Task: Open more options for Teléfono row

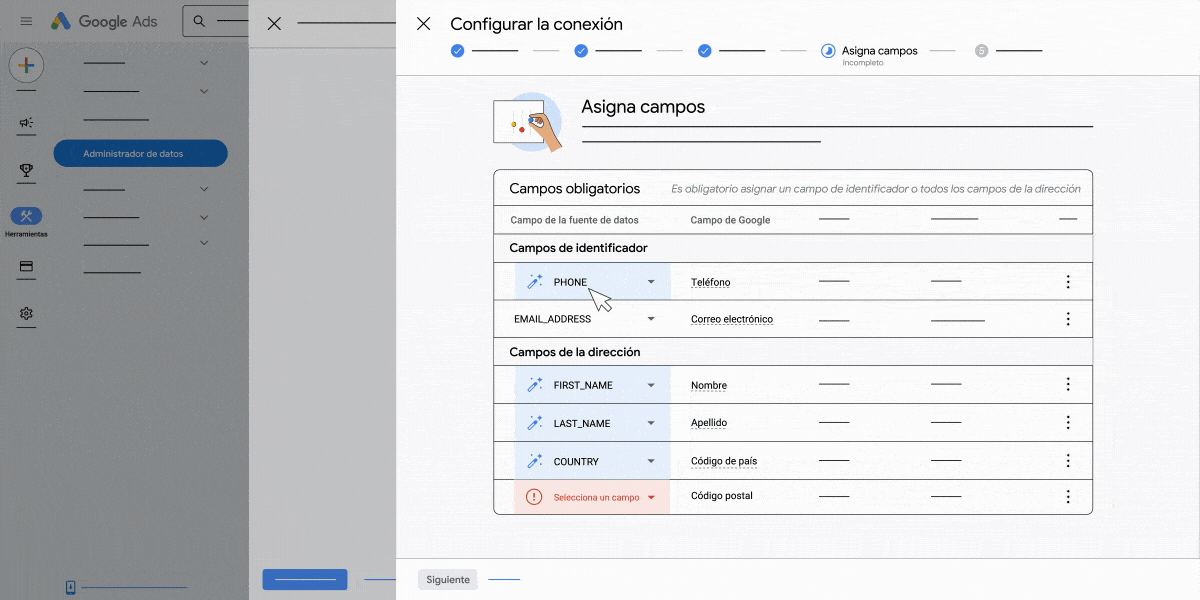Action: click(x=1068, y=282)
